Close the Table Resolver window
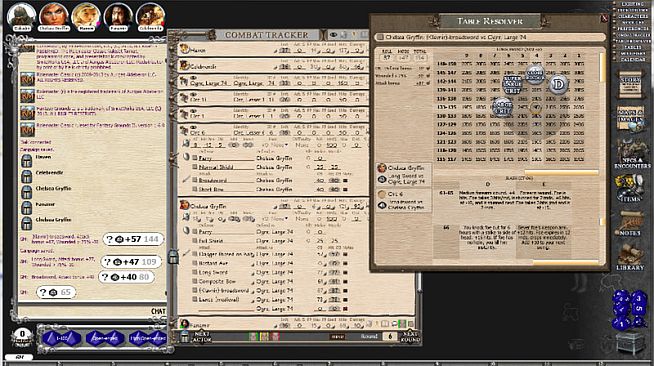 (604, 18)
